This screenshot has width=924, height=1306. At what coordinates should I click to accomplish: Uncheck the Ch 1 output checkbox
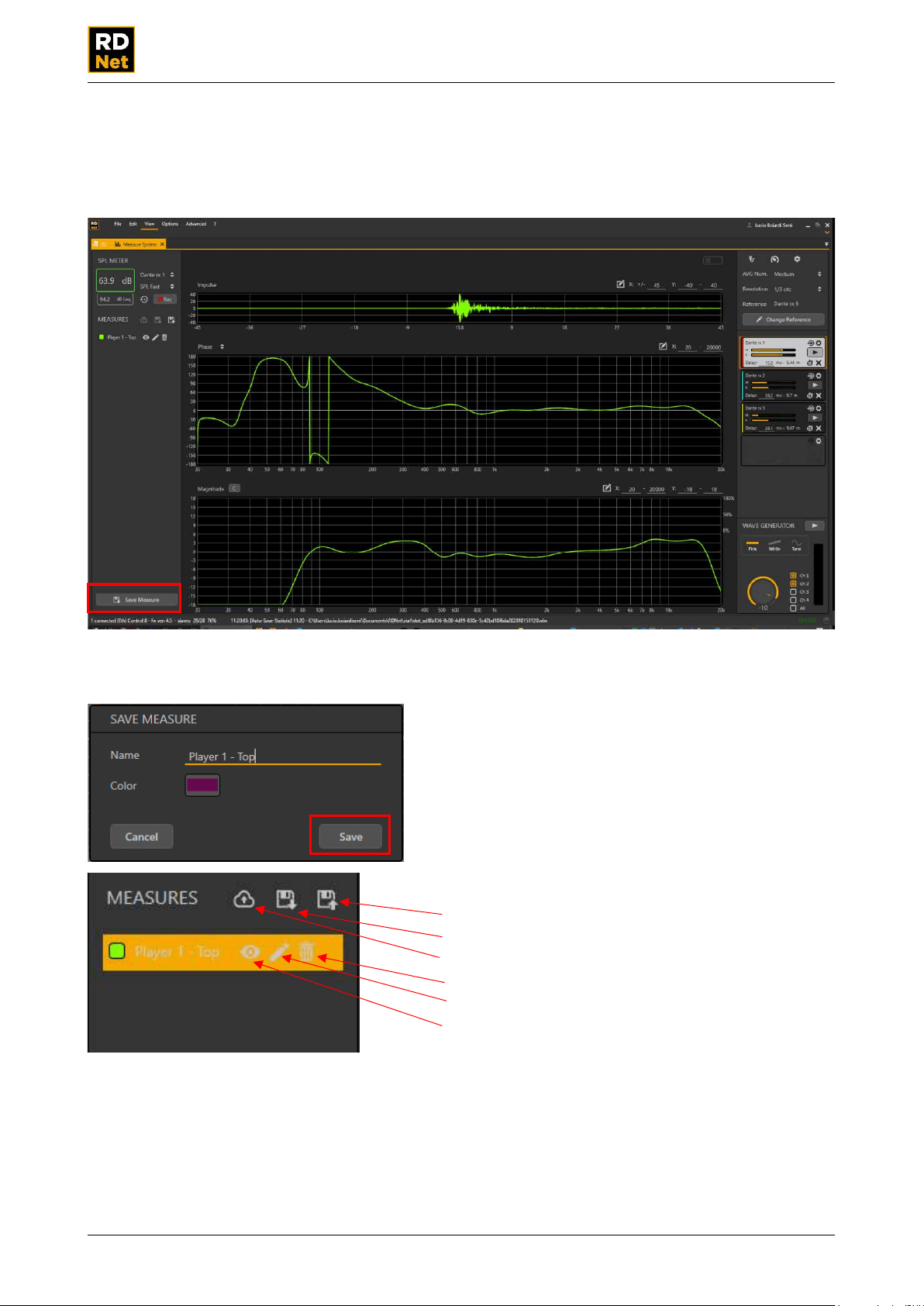(x=793, y=576)
